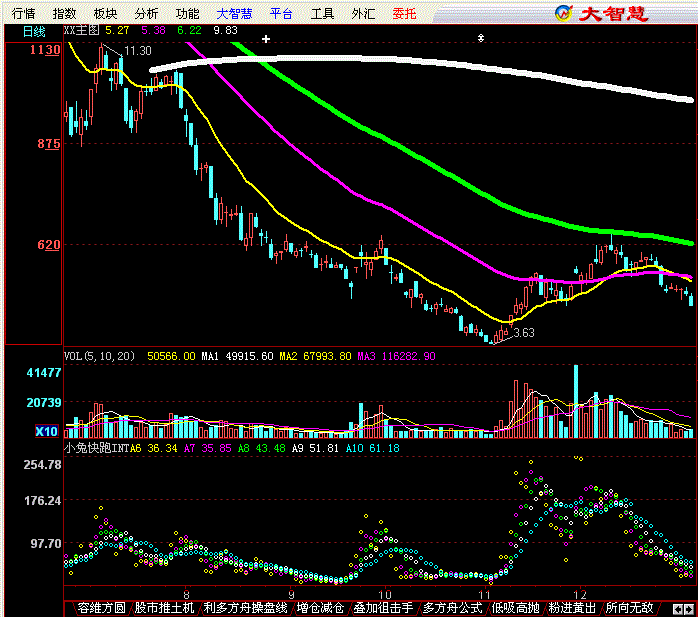The height and width of the screenshot is (617, 698).
Task: Click the 20739 volume axis label
Action: 44,403
